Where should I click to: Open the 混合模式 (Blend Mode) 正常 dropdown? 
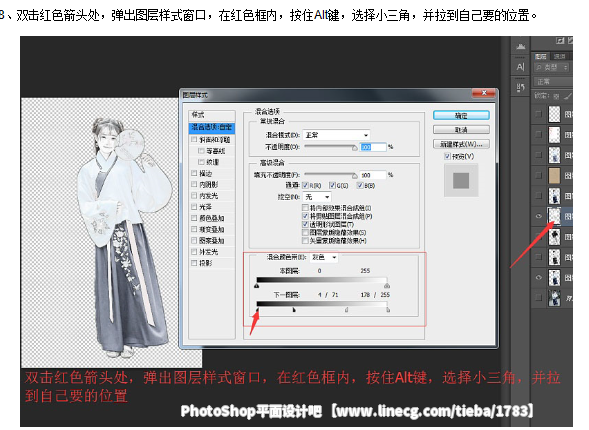point(336,135)
